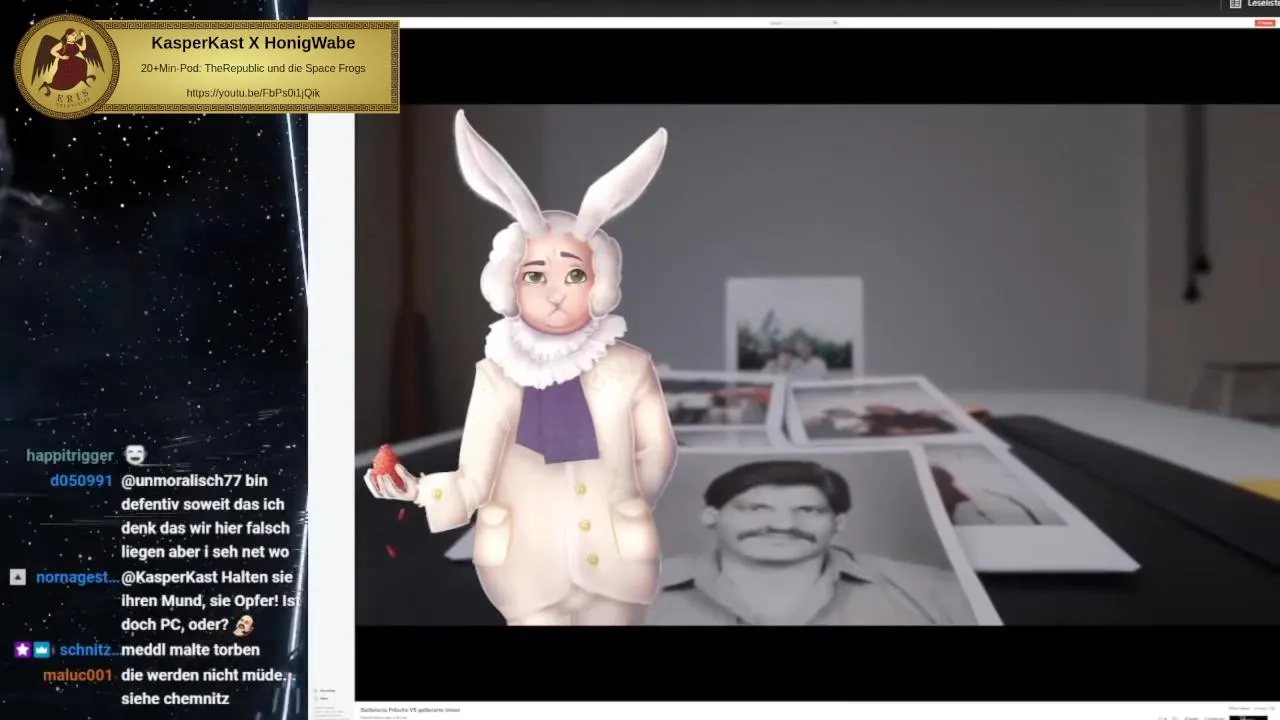Click the 'meddl malte torben' chat message
Image resolution: width=1280 pixels, height=720 pixels.
tap(190, 650)
